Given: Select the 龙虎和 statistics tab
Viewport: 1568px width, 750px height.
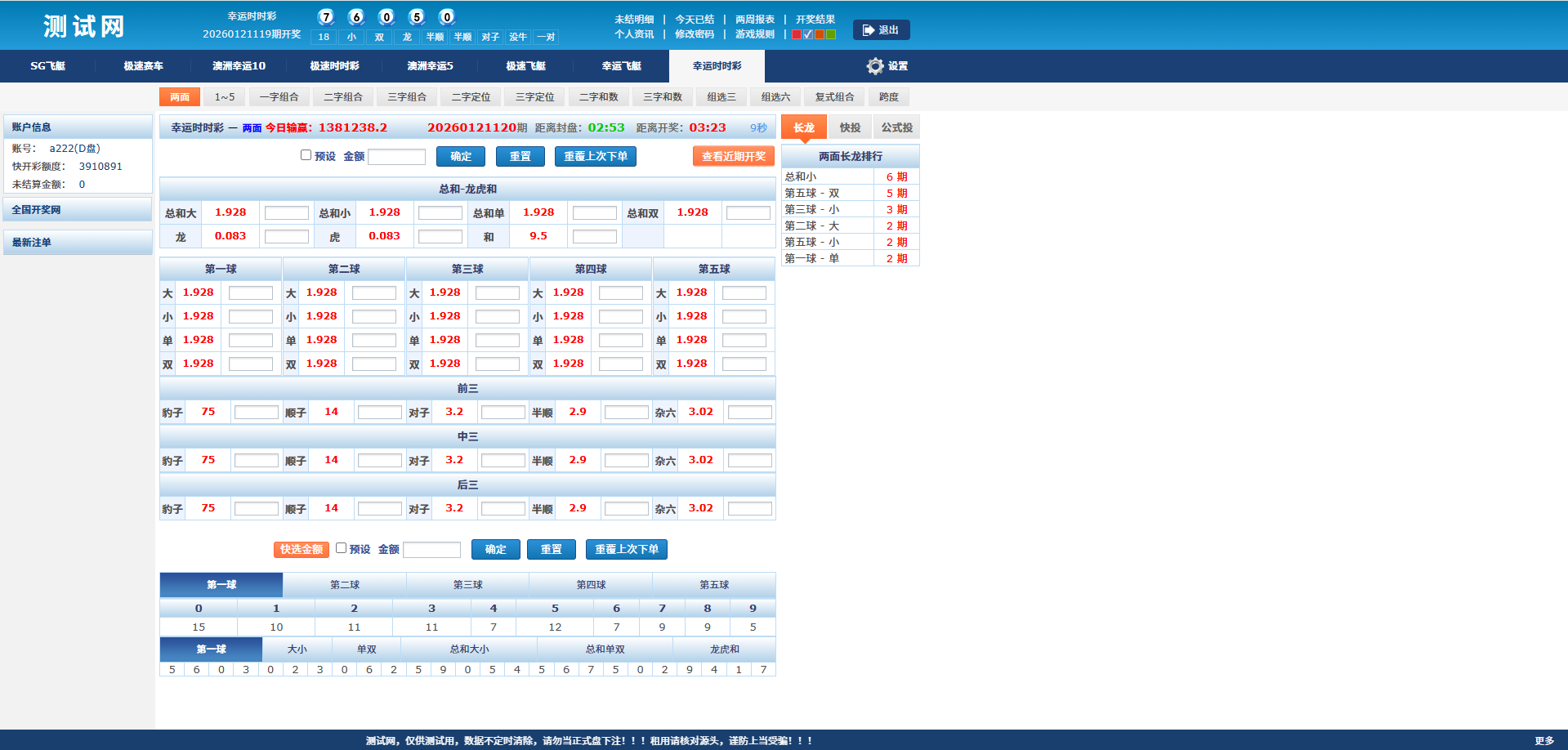Looking at the screenshot, I should 724,650.
